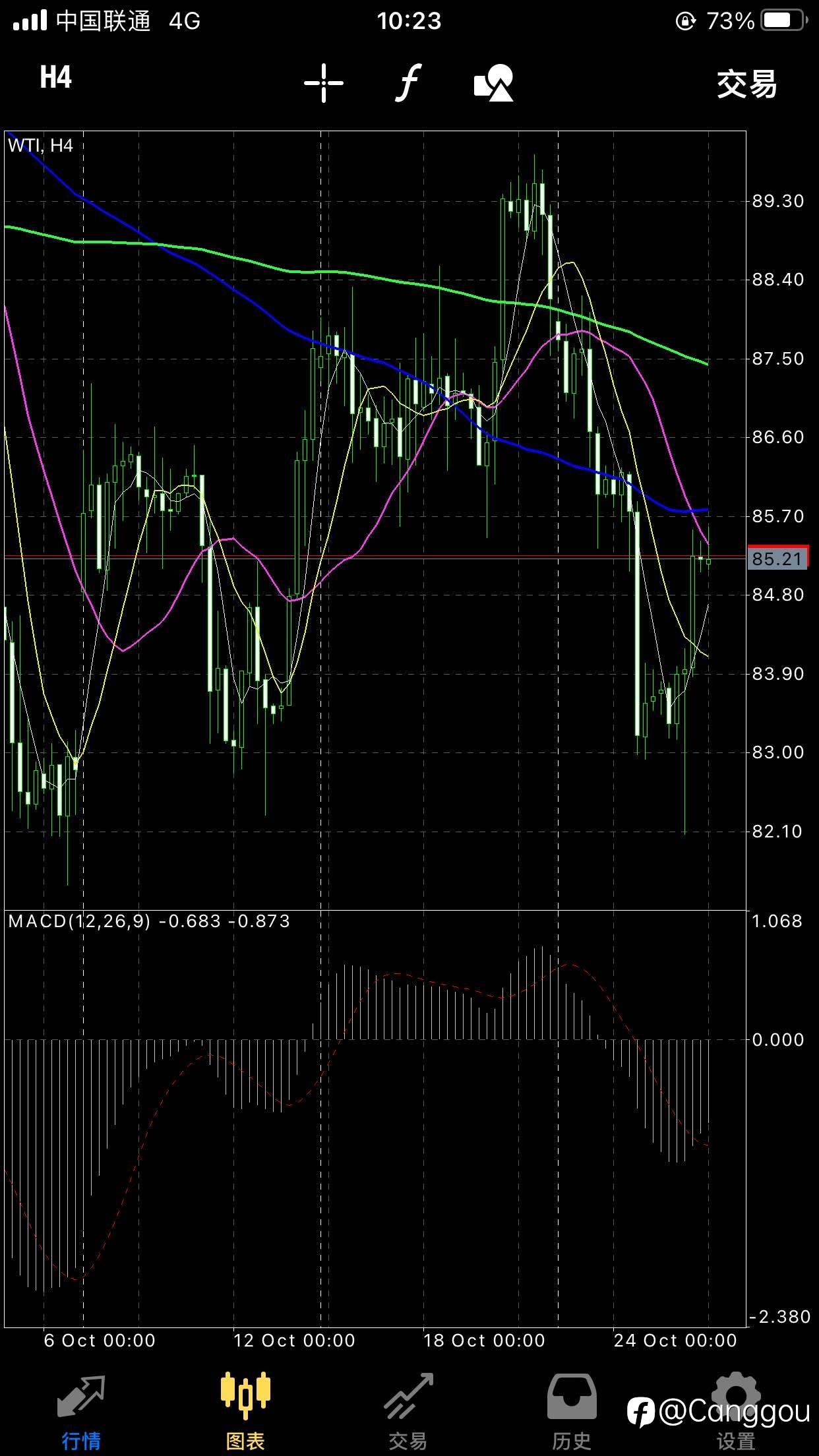
Task: Click the 85.70 price axis label
Action: click(x=778, y=516)
